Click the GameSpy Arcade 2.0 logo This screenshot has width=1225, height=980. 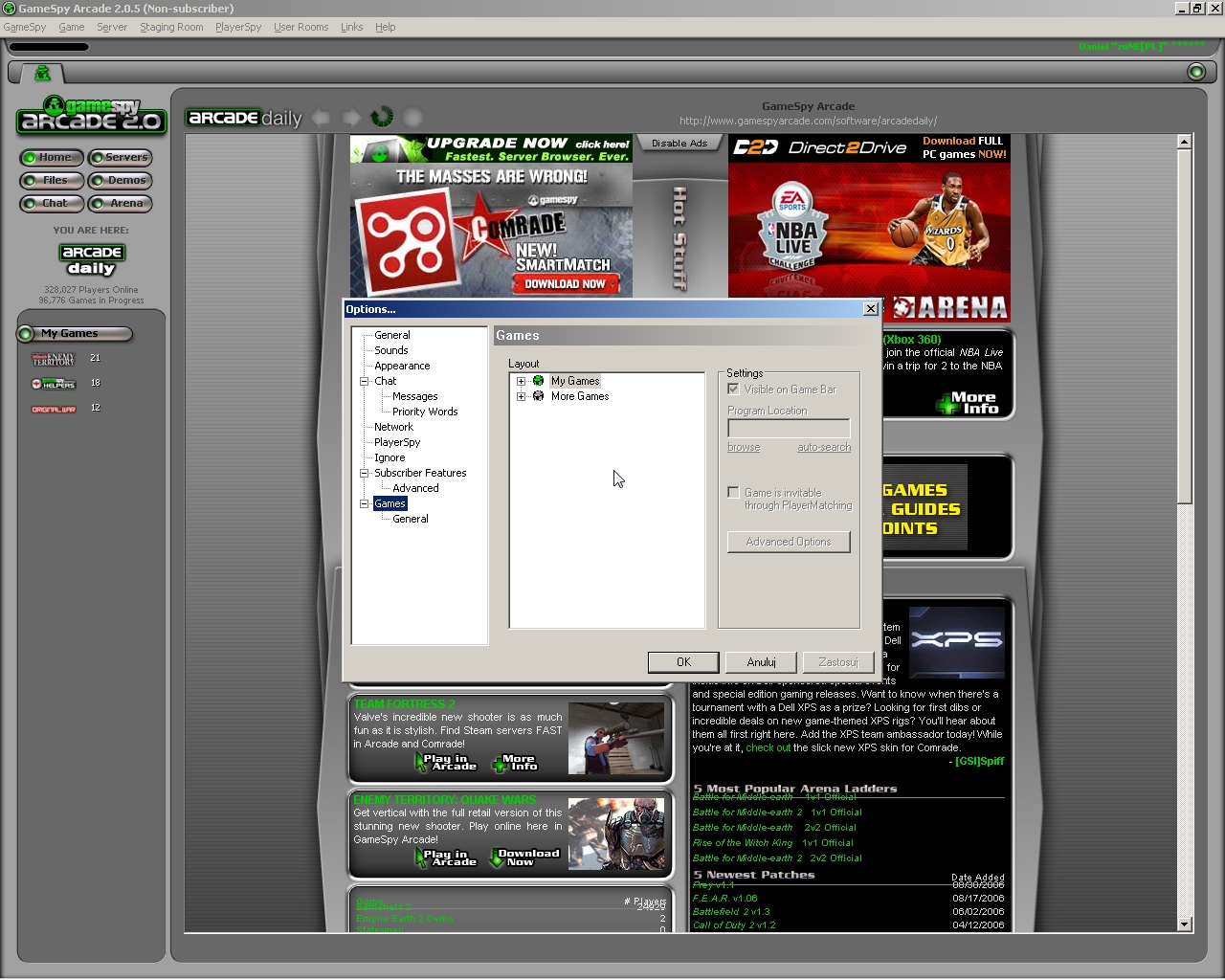[x=91, y=115]
